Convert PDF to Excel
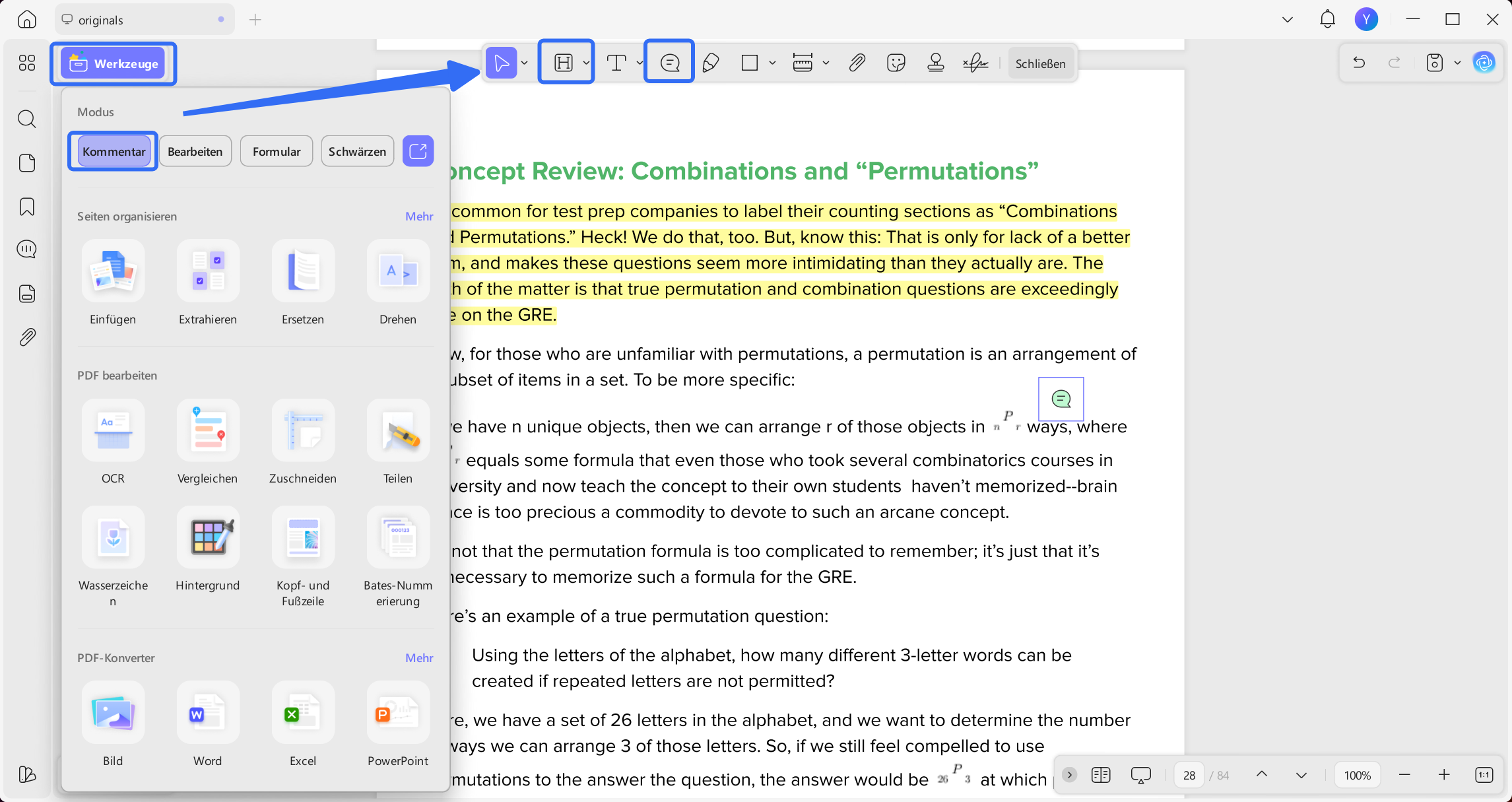The height and width of the screenshot is (802, 1512). coord(303,725)
